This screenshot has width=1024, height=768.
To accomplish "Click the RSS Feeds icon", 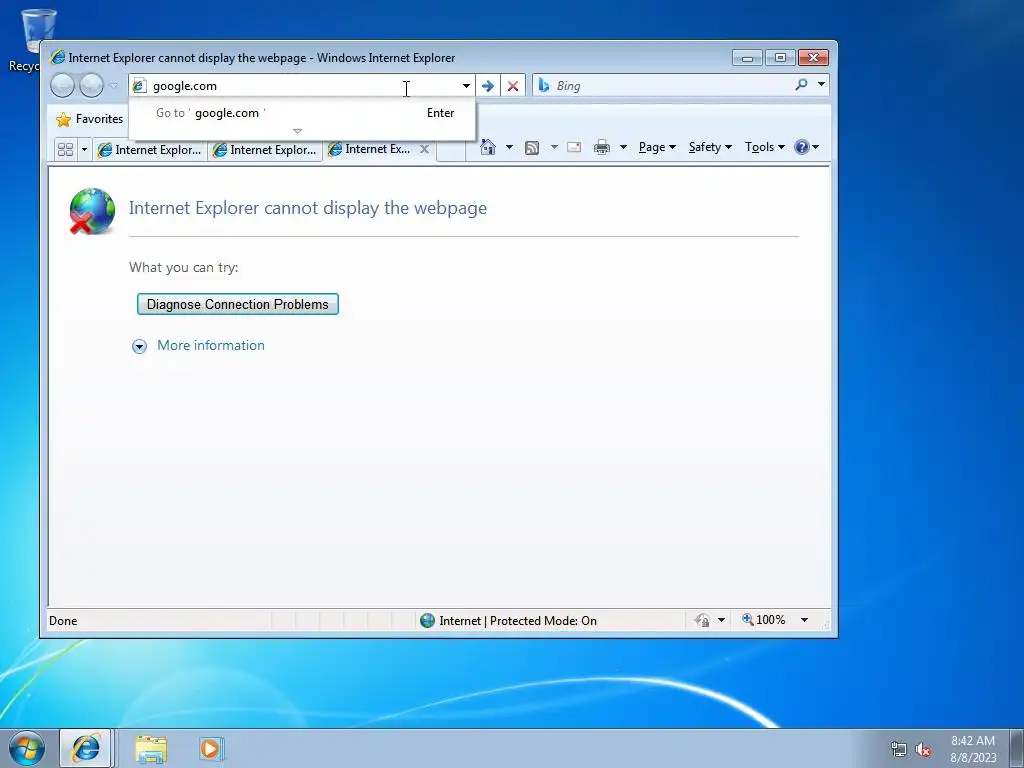I will click(532, 148).
